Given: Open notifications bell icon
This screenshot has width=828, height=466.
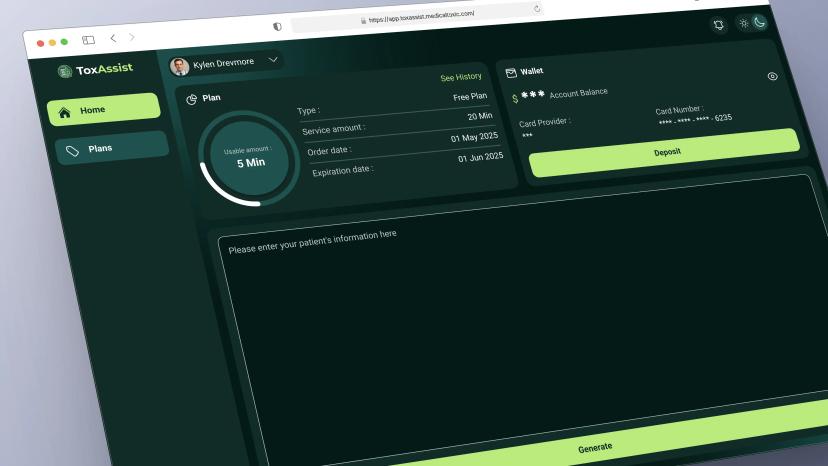Looking at the screenshot, I should tap(719, 25).
